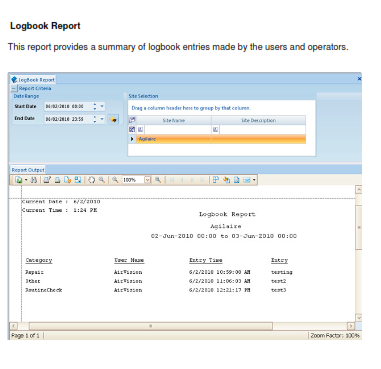
Task: Click the Agilaire row indicator arrow
Action: pos(132,139)
